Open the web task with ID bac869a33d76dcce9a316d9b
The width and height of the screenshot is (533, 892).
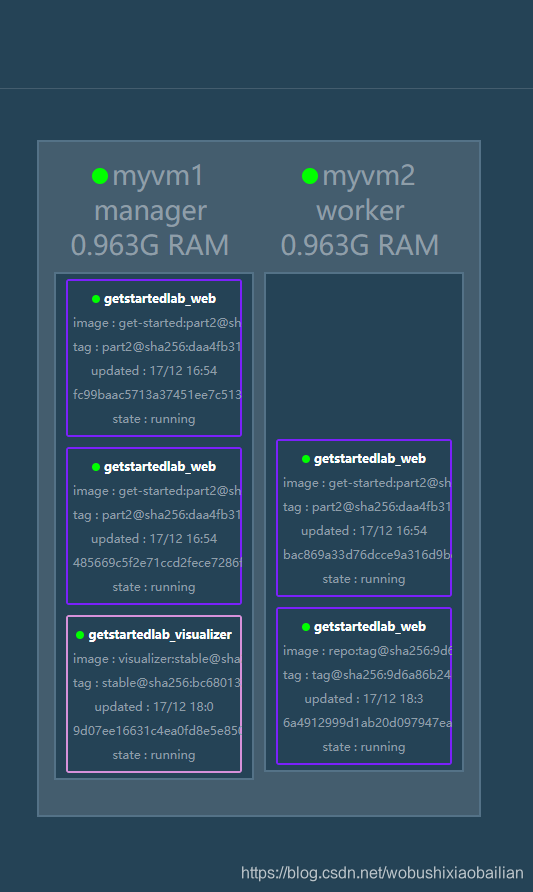pos(364,518)
